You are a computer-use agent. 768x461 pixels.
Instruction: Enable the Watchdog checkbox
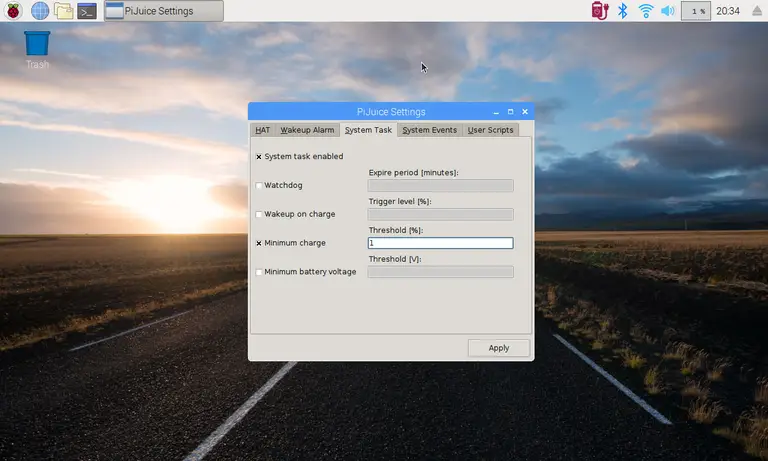pos(259,186)
